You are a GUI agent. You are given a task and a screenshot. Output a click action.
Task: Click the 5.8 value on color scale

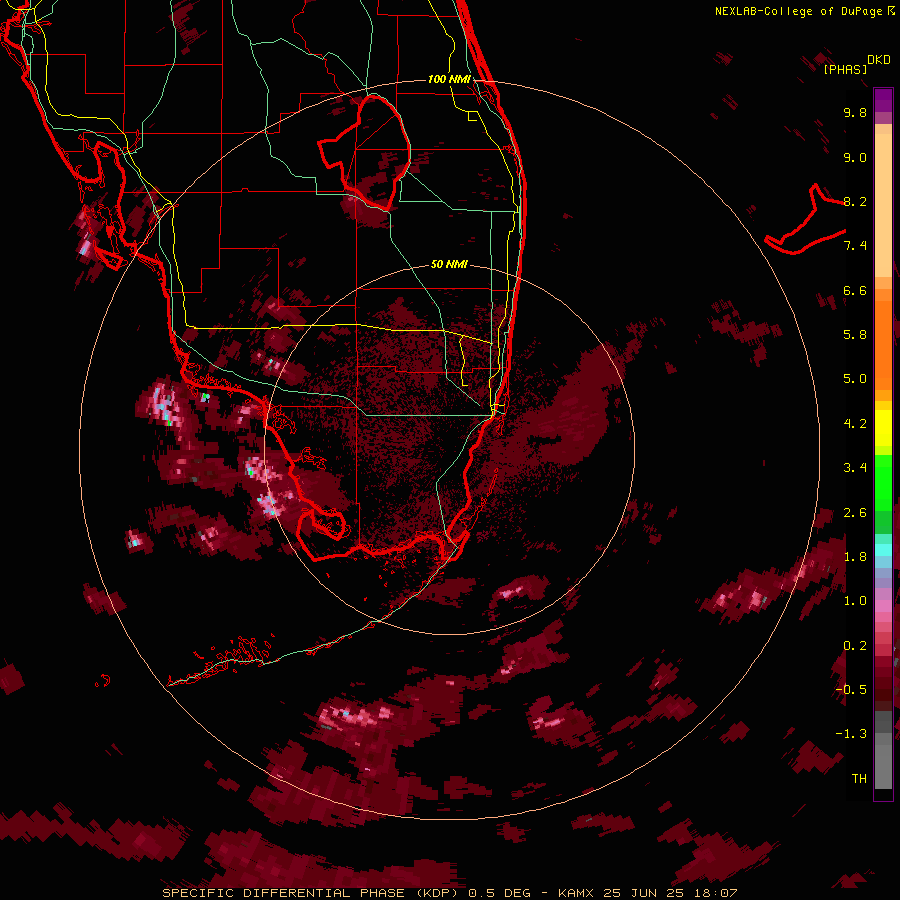(855, 335)
